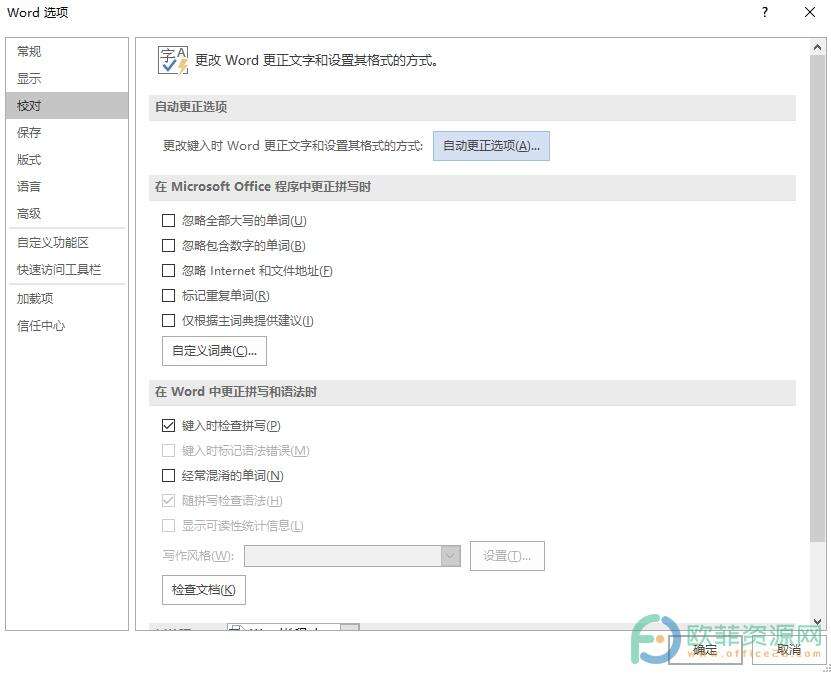Click the scrollbar down arrow

(x=817, y=622)
